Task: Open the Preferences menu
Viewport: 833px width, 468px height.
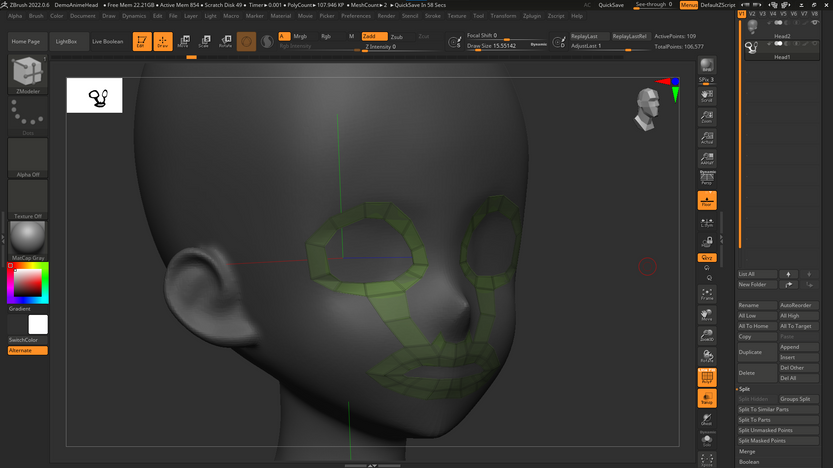Action: (x=356, y=16)
